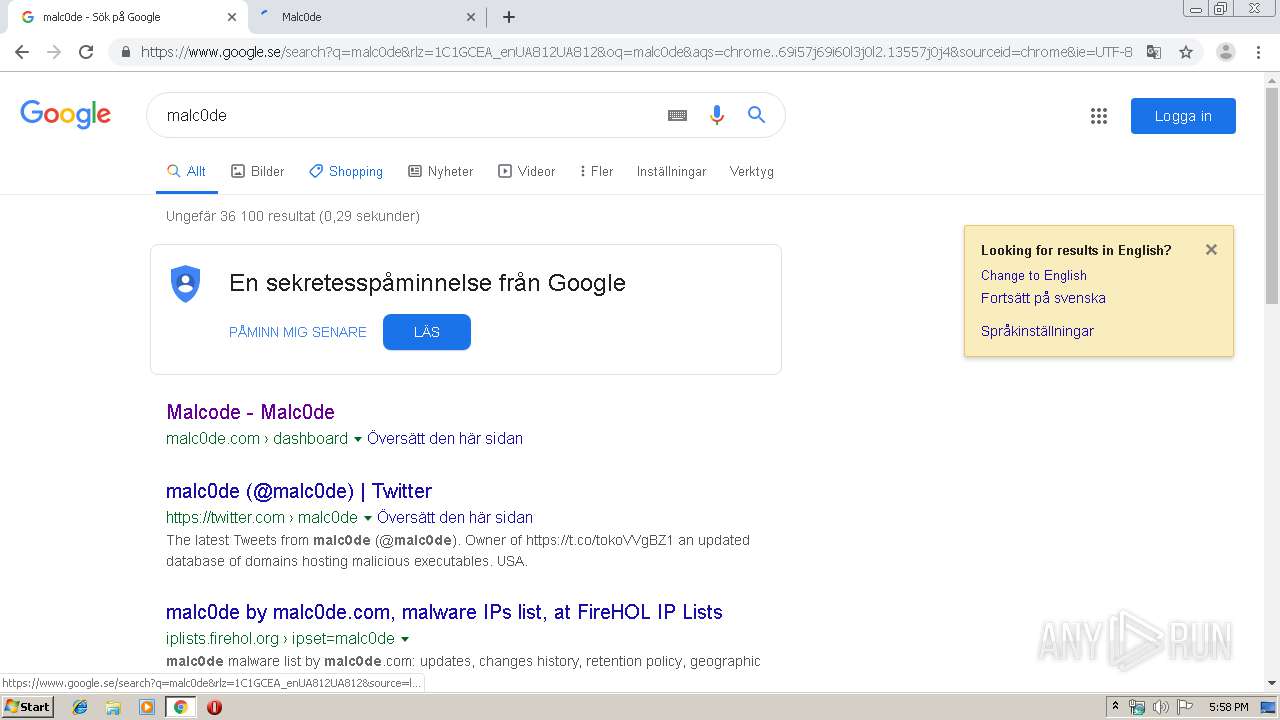
Task: Expand the dropdown arrow next to iplists.firehol.org › ipset=malc0de
Action: tap(405, 639)
